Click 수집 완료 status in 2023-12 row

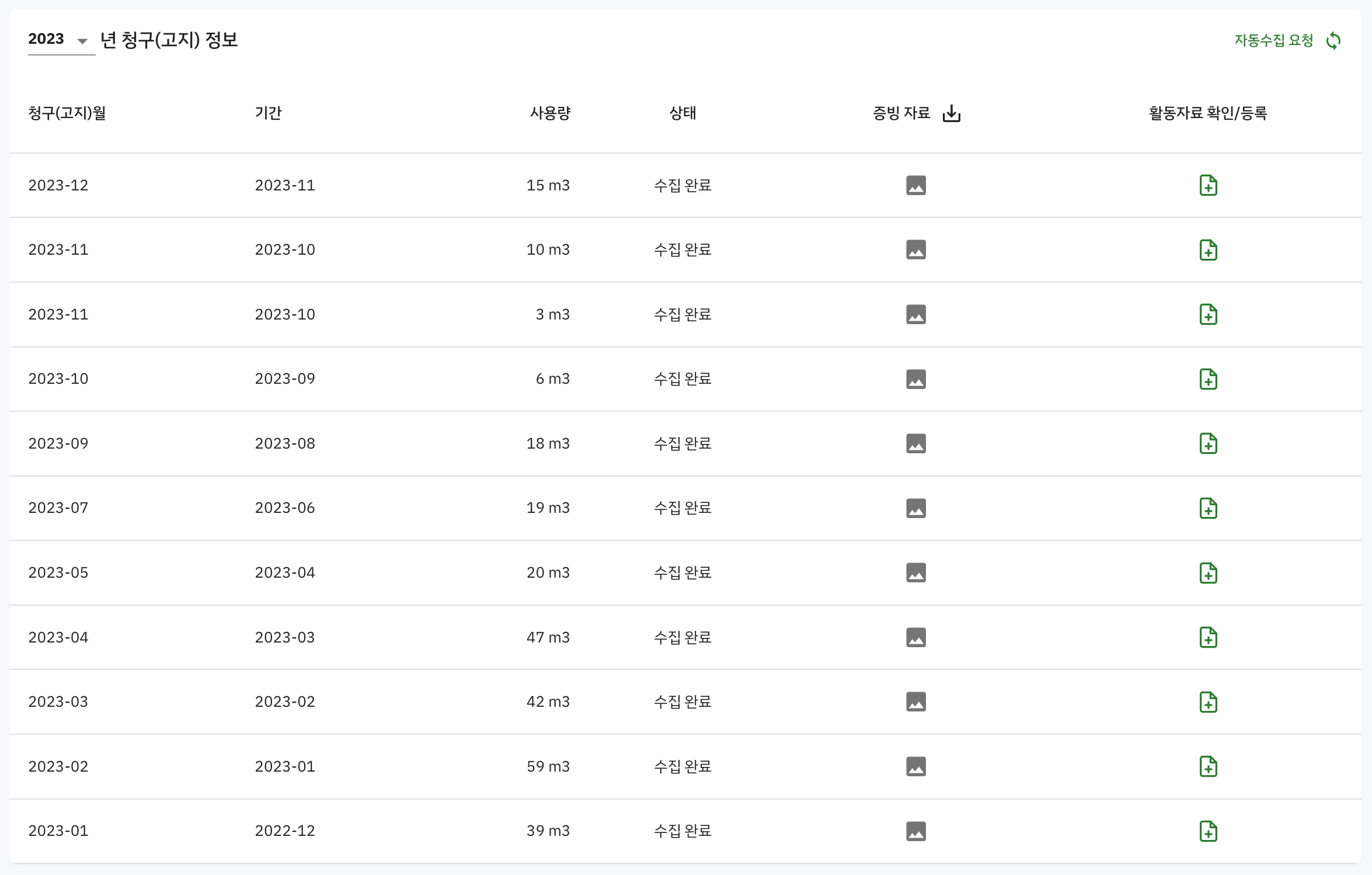click(682, 186)
